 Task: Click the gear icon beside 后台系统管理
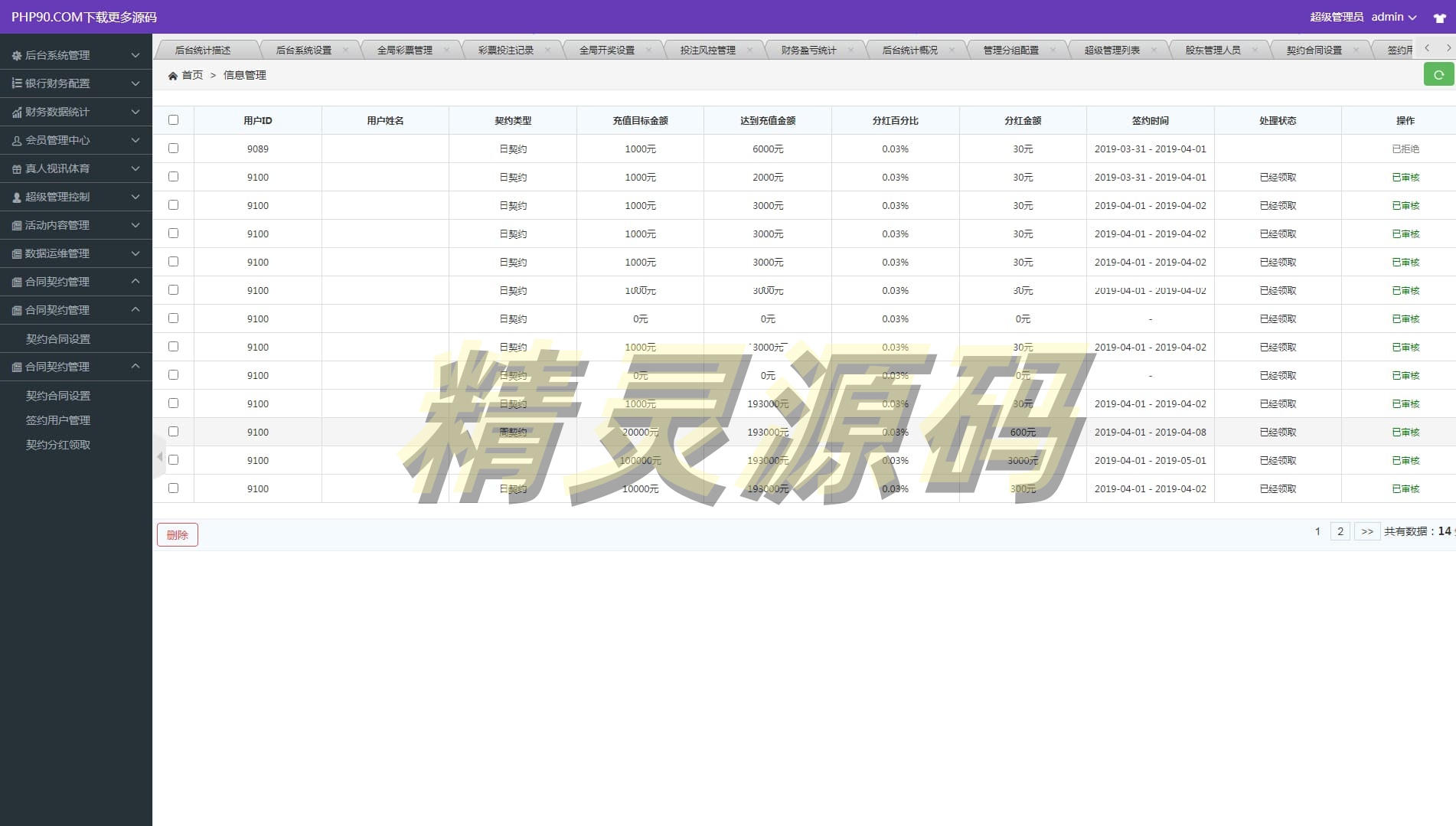(17, 55)
